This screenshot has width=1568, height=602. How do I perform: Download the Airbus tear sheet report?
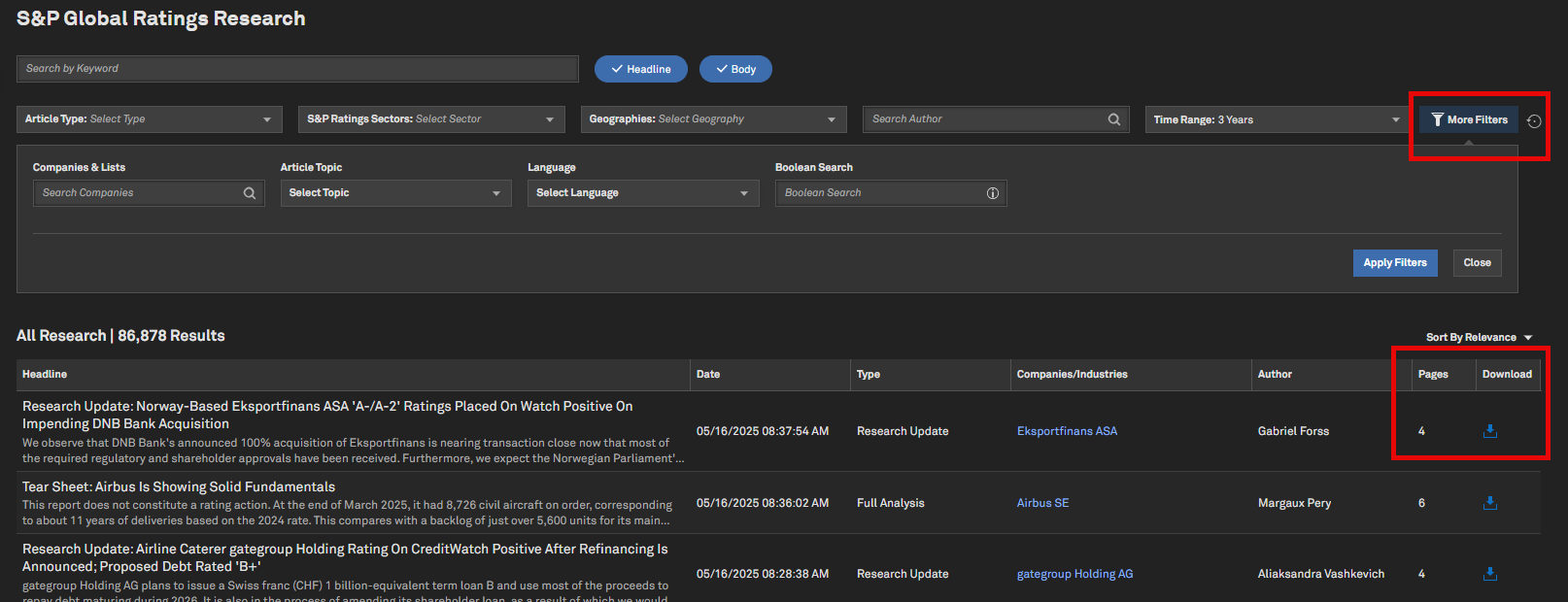point(1489,503)
